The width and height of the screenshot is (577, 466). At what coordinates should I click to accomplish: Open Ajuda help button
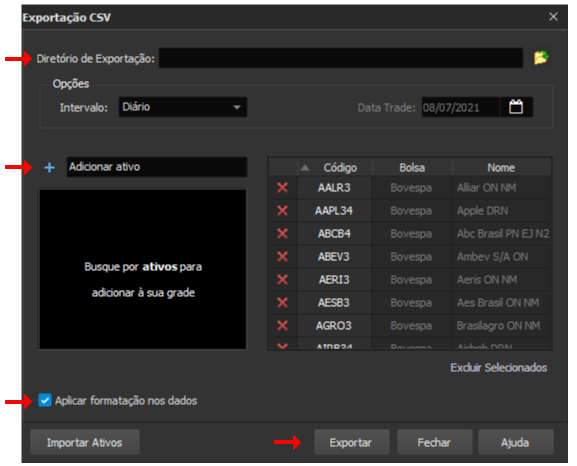click(515, 442)
